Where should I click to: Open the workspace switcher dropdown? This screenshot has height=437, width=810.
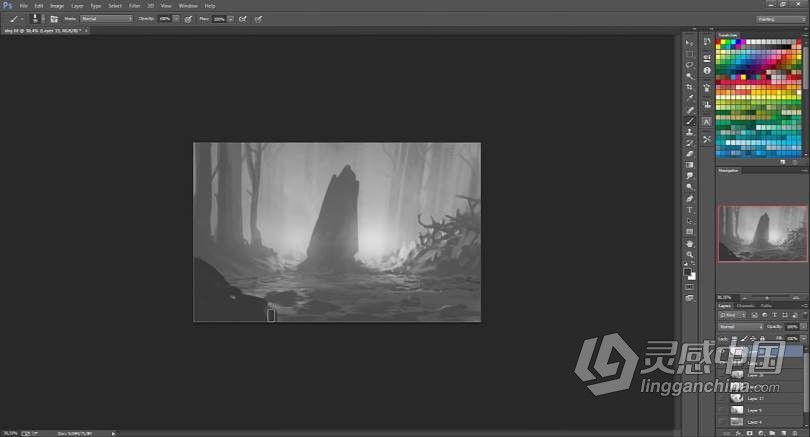(x=781, y=19)
